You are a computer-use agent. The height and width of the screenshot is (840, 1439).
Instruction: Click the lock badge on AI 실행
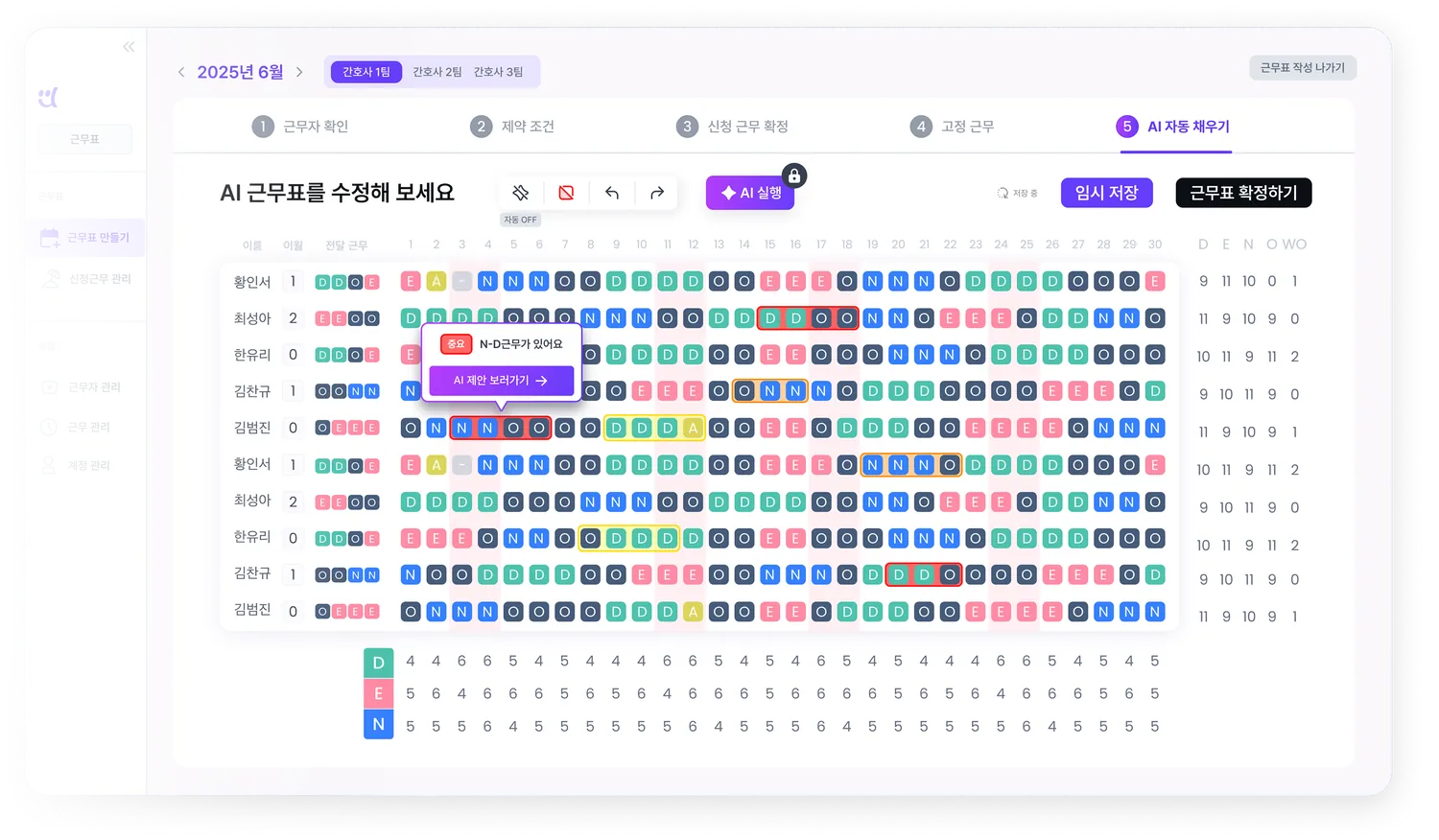[x=793, y=175]
